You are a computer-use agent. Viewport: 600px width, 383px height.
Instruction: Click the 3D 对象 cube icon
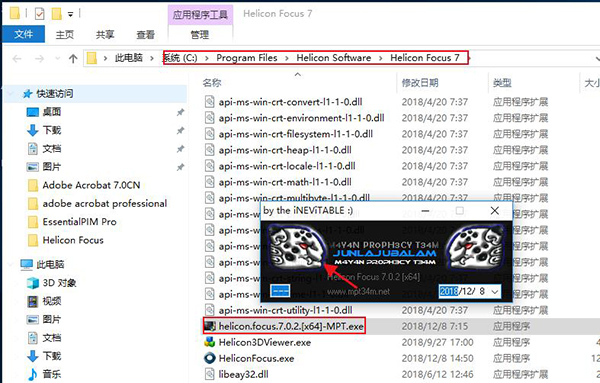point(33,283)
